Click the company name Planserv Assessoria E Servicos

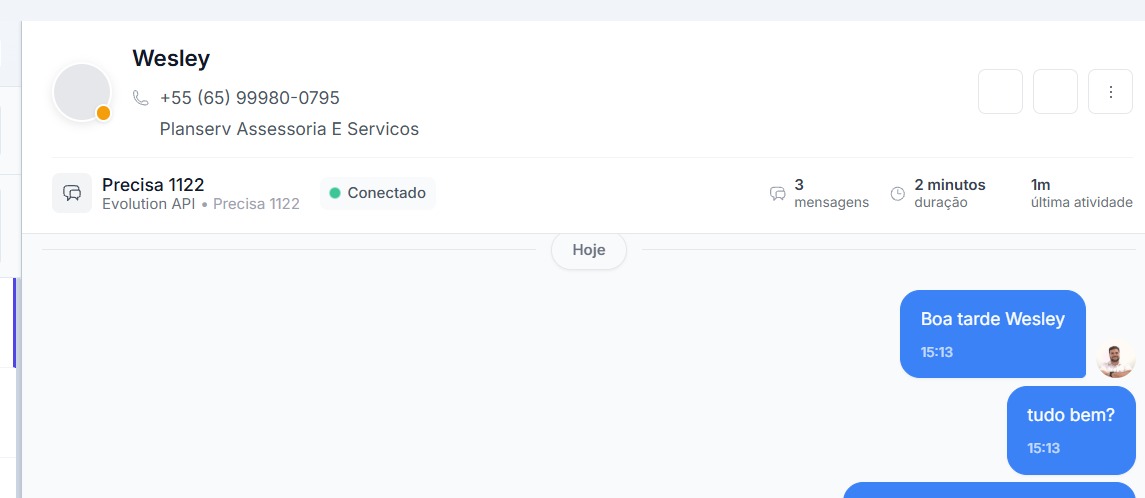point(289,129)
